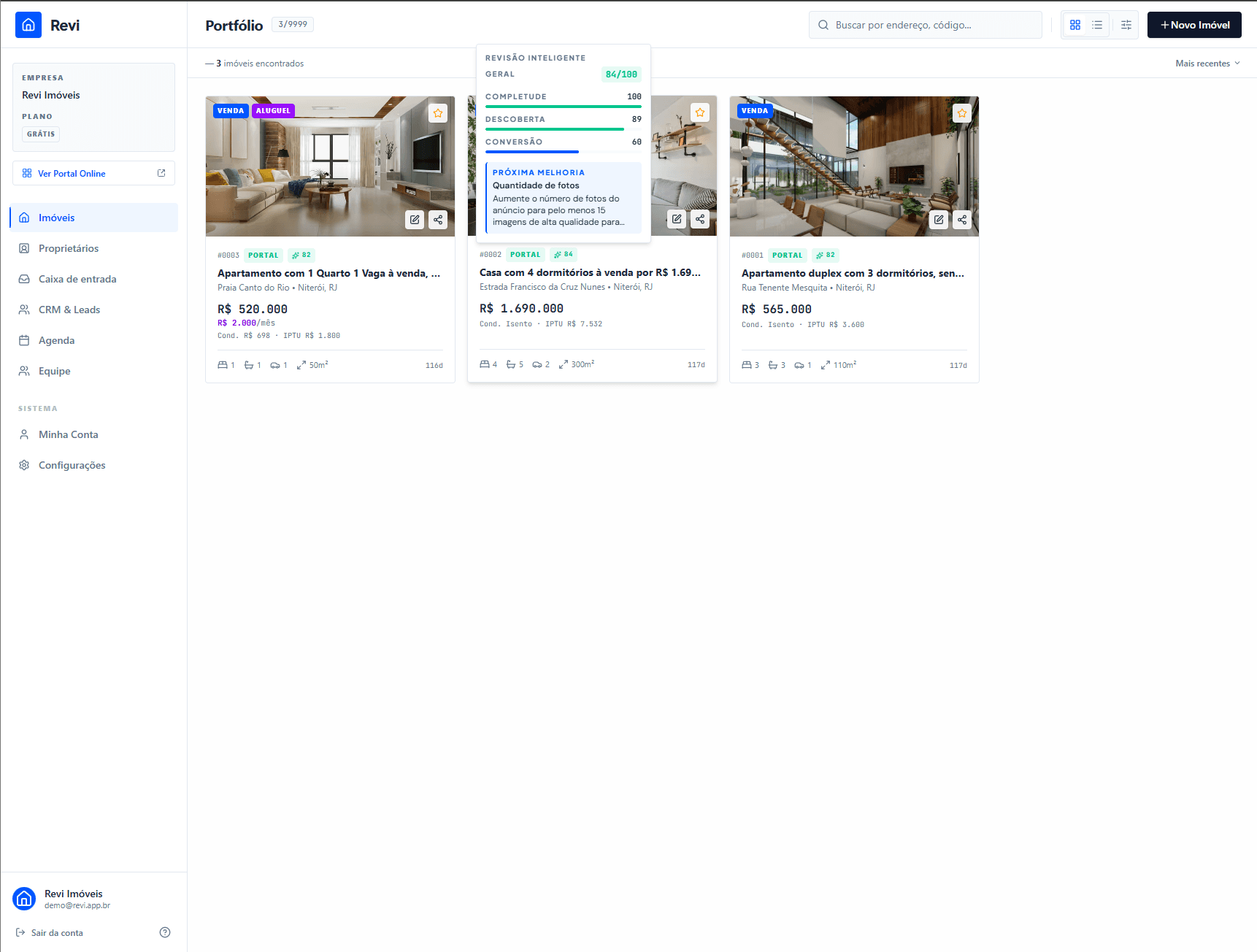Open the Apartamento duplex com 3 dormitórios title
Screen dimensions: 1257x952
coord(853,273)
